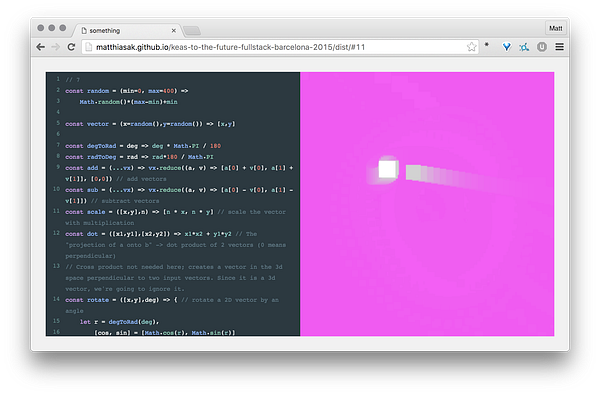Open the molecule-shaped extension icon
Image resolution: width=600 pixels, height=395 pixels.
point(524,47)
